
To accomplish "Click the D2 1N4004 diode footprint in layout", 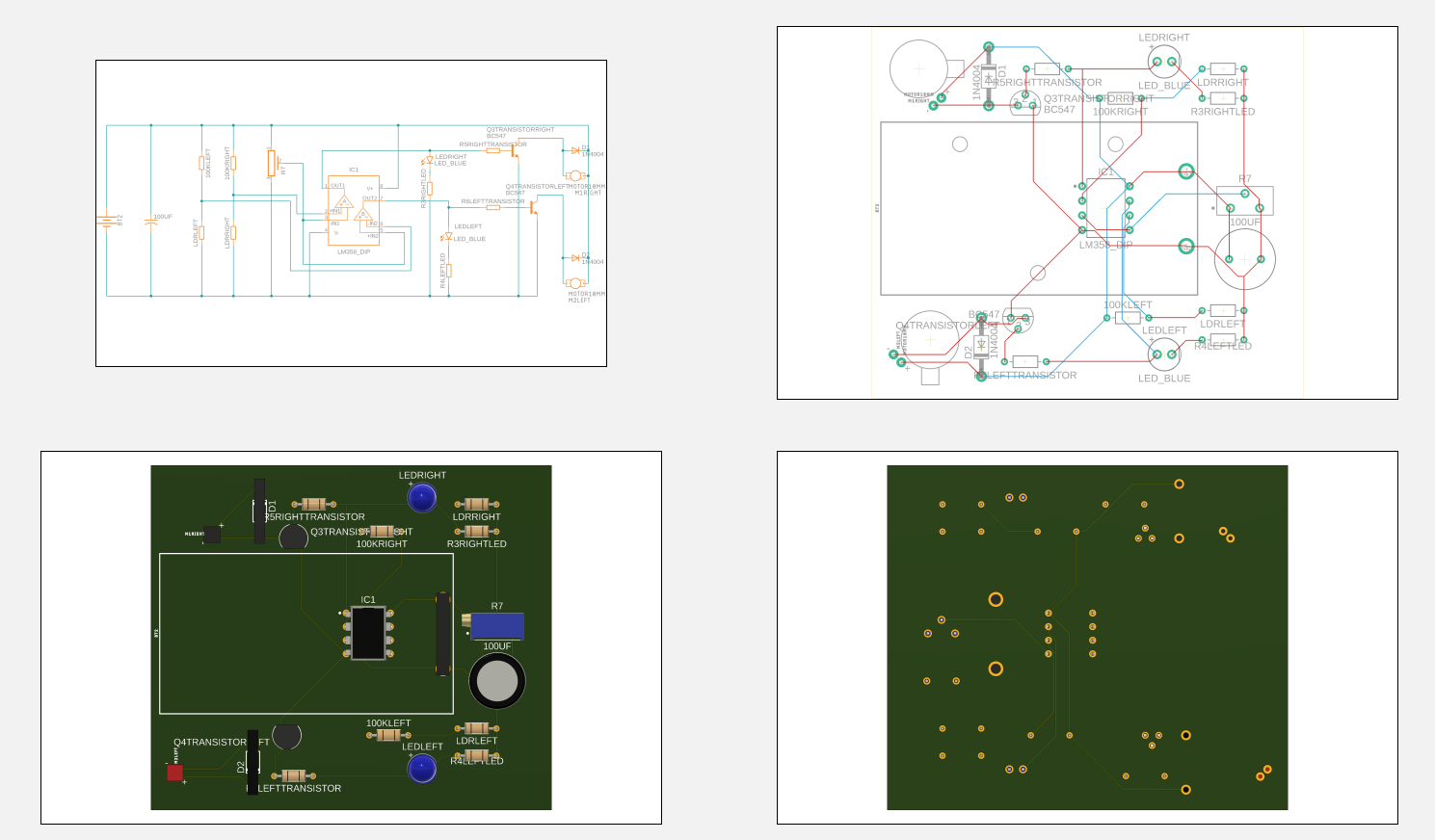I will click(980, 347).
